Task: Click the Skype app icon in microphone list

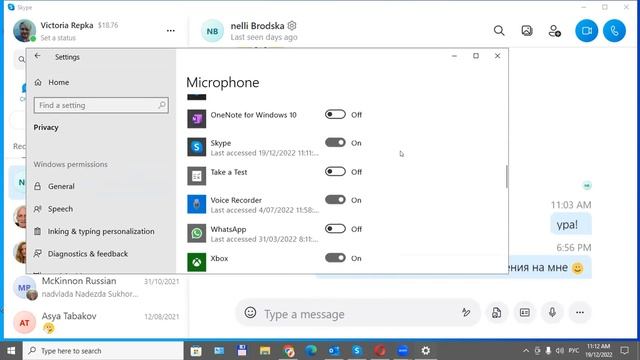Action: pos(196,147)
